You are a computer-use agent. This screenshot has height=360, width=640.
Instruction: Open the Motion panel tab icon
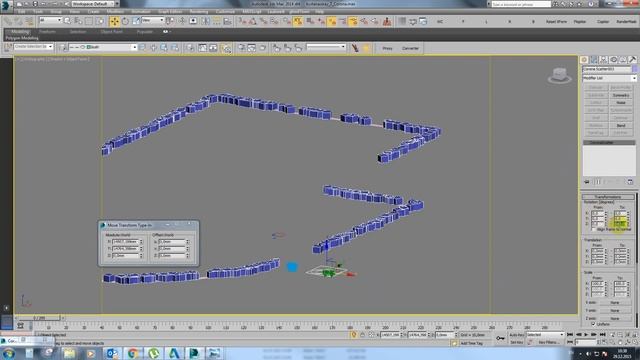tap(613, 60)
